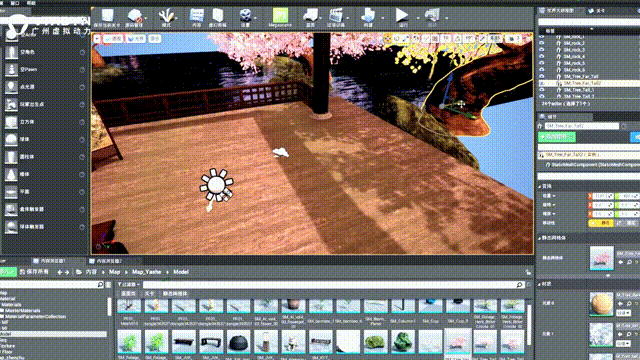Navigate to Map in the breadcrumb
Viewport: 640px width, 360px height.
click(x=115, y=272)
